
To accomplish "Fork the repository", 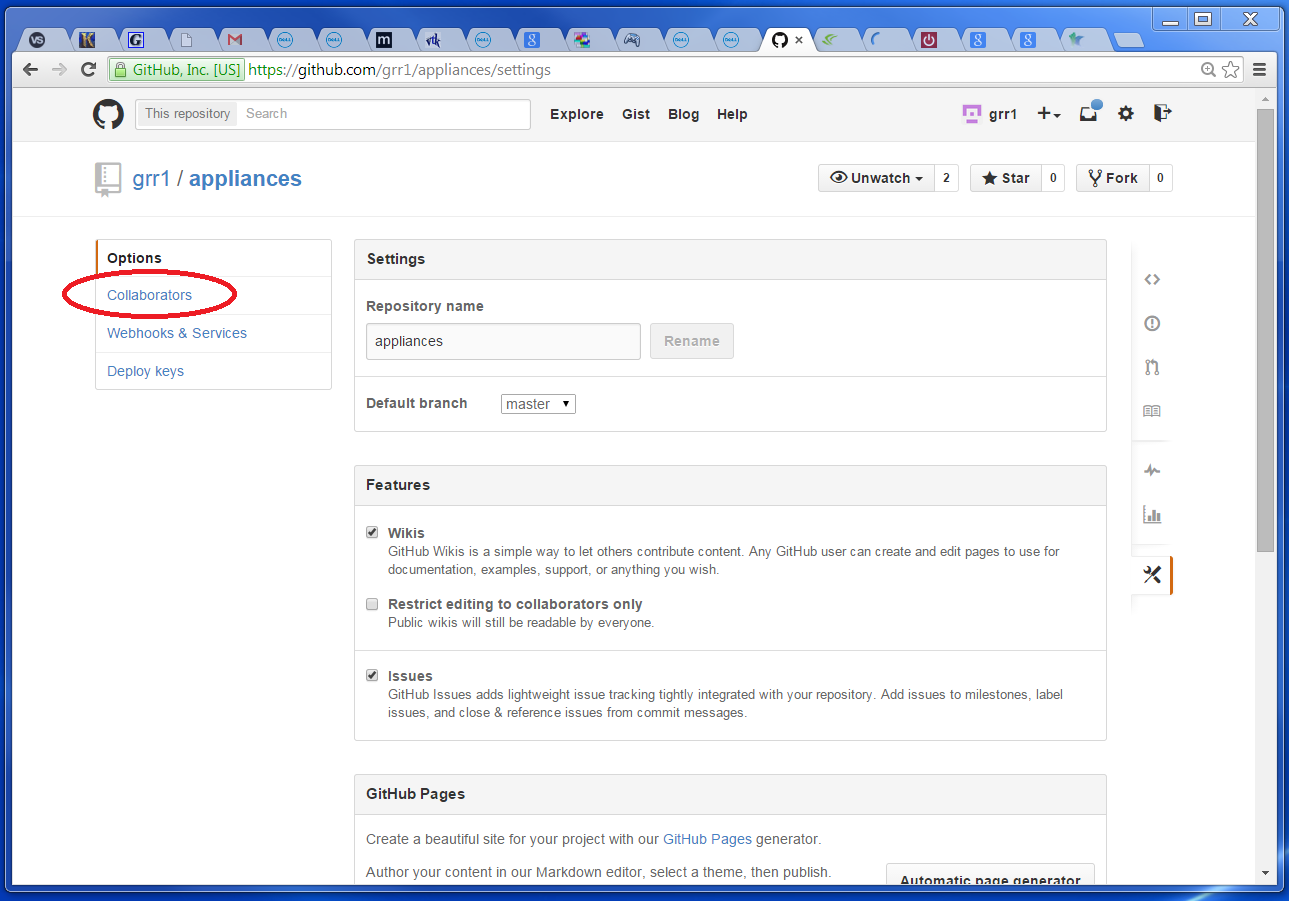I will pyautogui.click(x=1113, y=178).
